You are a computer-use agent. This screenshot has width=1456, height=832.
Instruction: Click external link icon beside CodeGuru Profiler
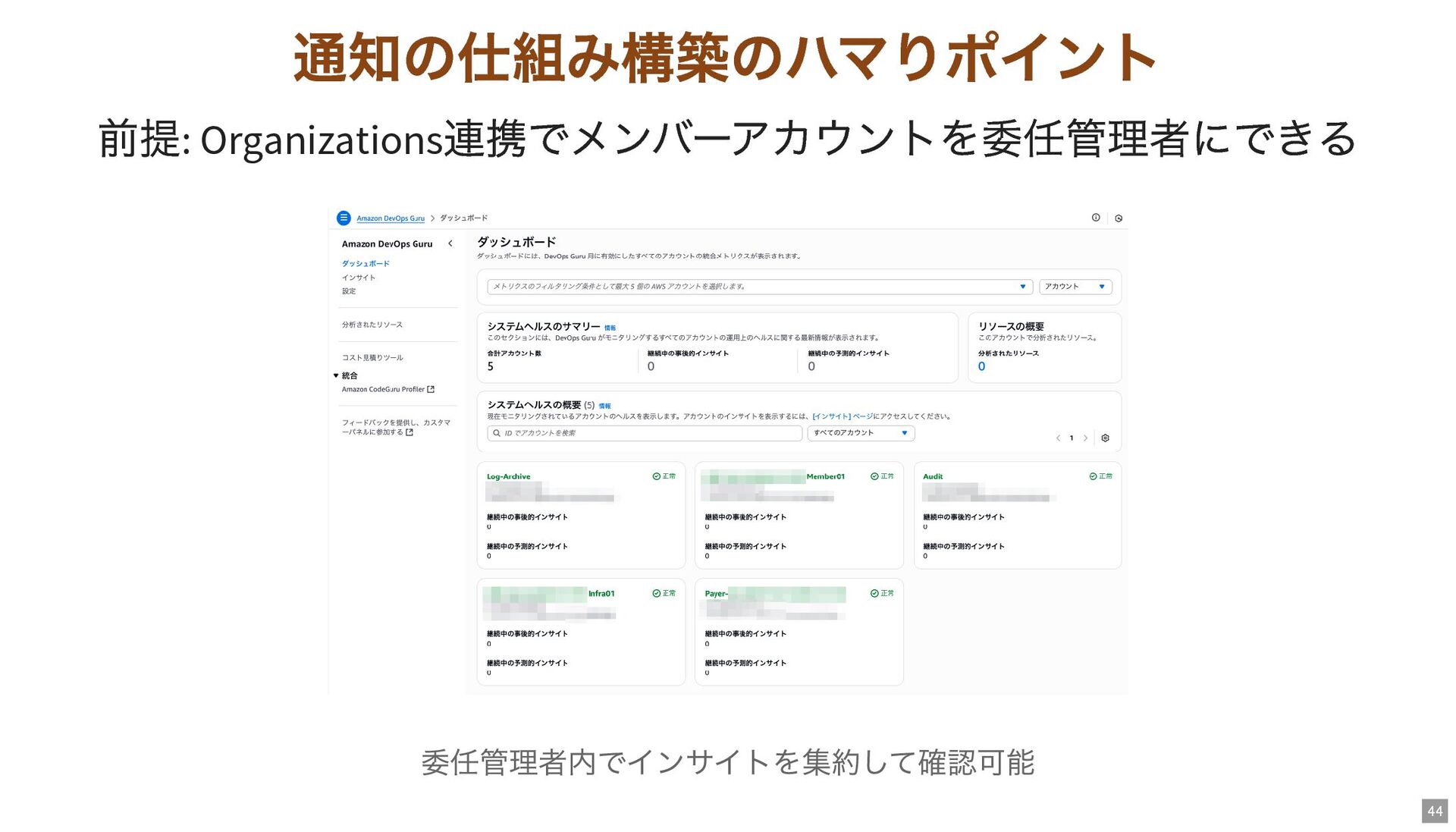click(x=431, y=389)
